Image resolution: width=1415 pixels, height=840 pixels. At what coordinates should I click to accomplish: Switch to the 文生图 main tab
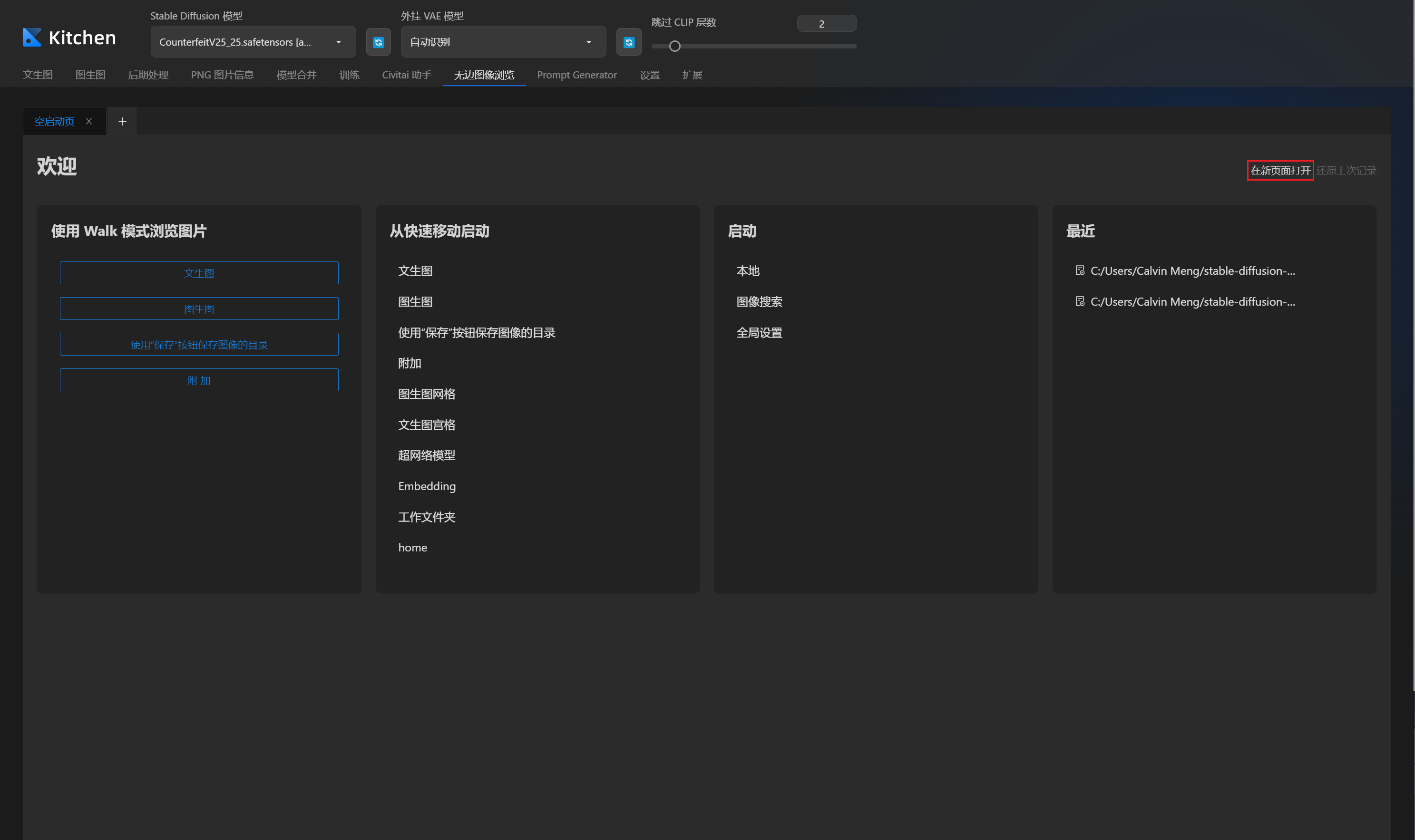(x=38, y=75)
